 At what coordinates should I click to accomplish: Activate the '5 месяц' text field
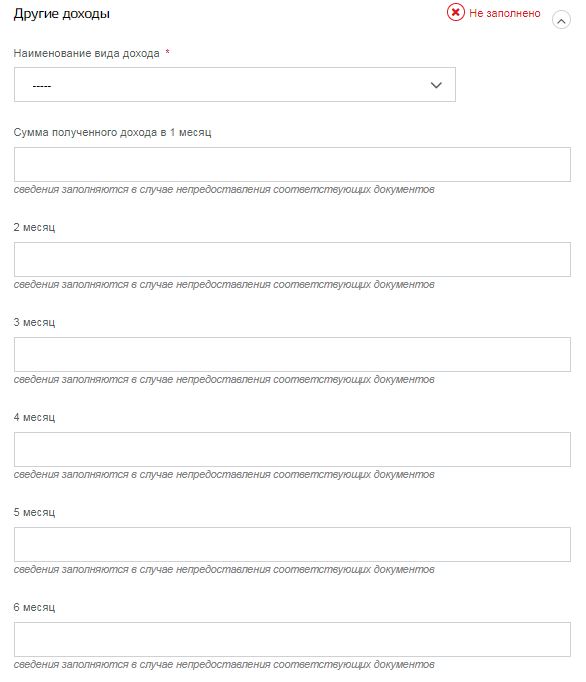tap(292, 545)
